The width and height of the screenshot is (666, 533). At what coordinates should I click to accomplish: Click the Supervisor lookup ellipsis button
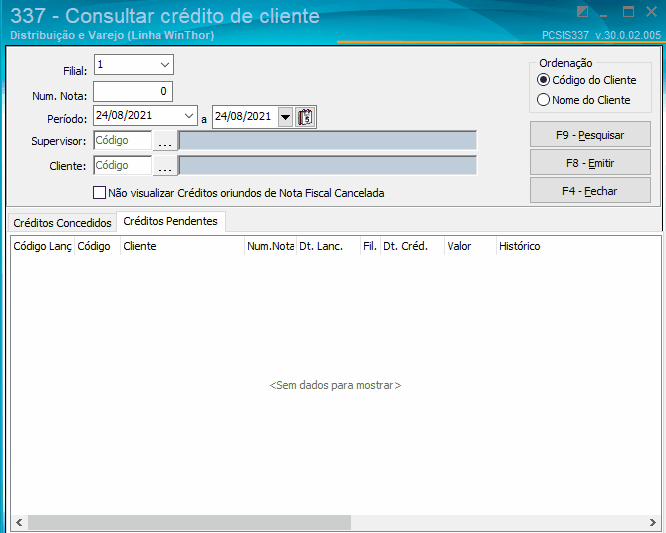(x=165, y=141)
